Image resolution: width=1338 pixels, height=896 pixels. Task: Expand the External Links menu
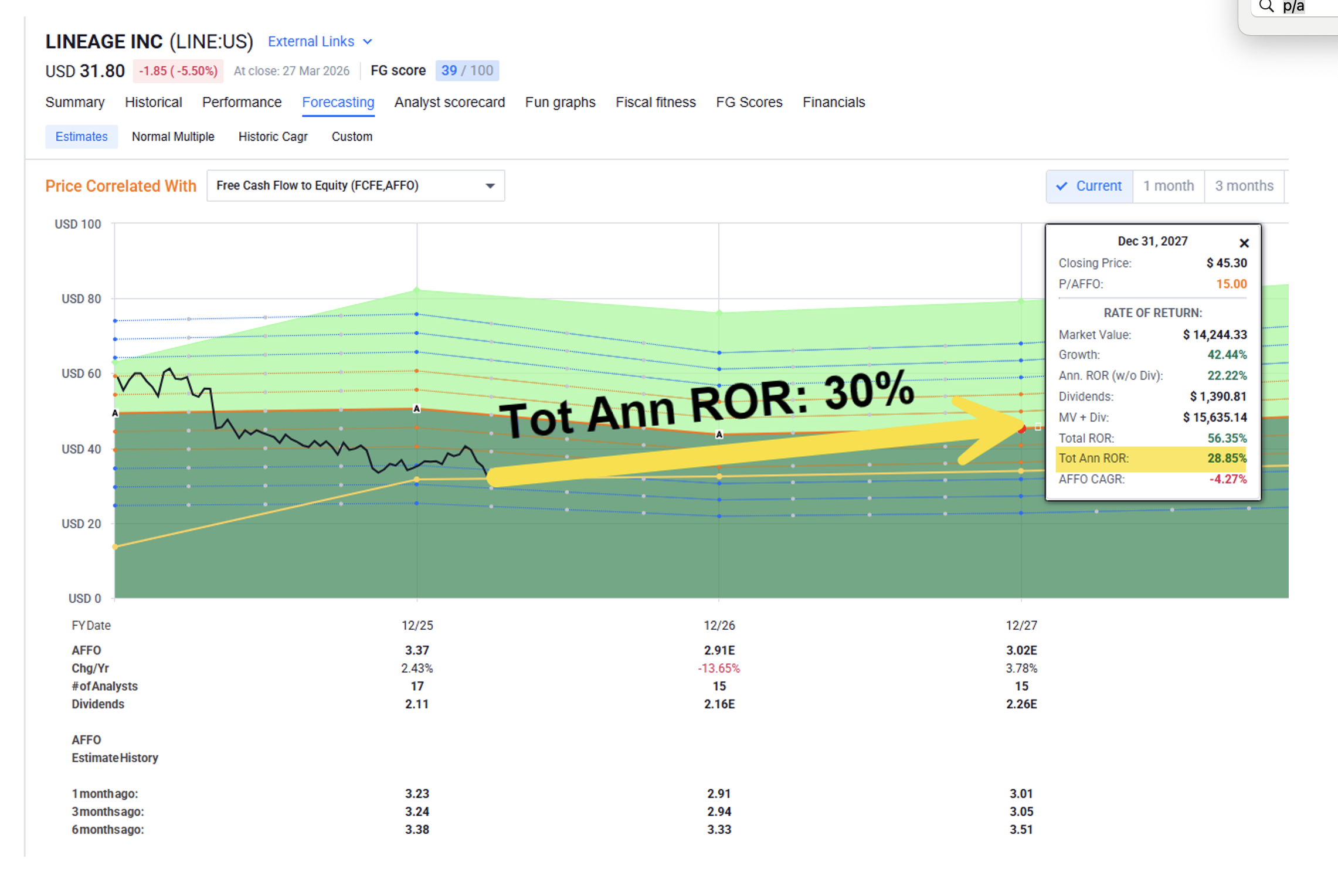311,42
